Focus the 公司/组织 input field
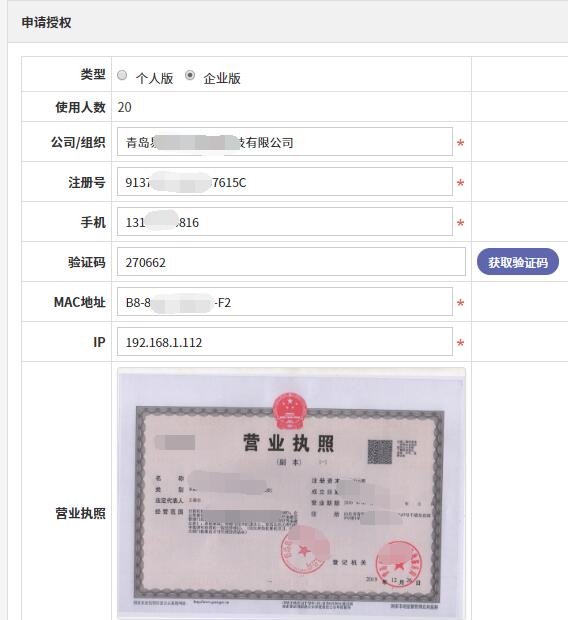Screen dimensions: 568x620 coord(285,142)
